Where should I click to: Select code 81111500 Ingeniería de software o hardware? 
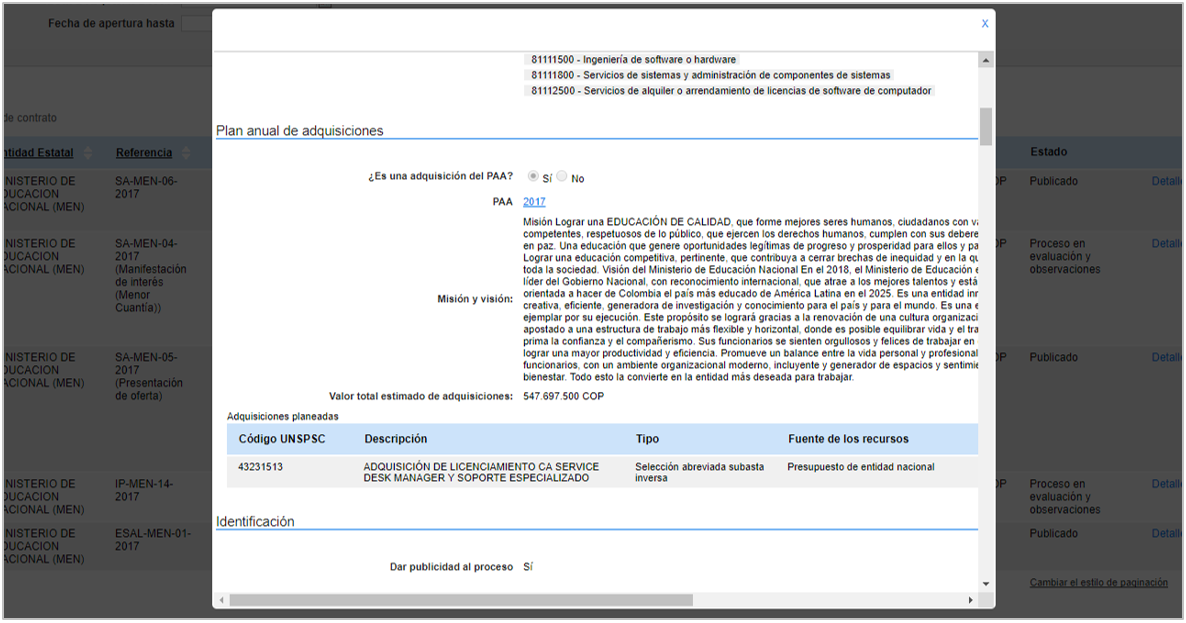tap(633, 60)
